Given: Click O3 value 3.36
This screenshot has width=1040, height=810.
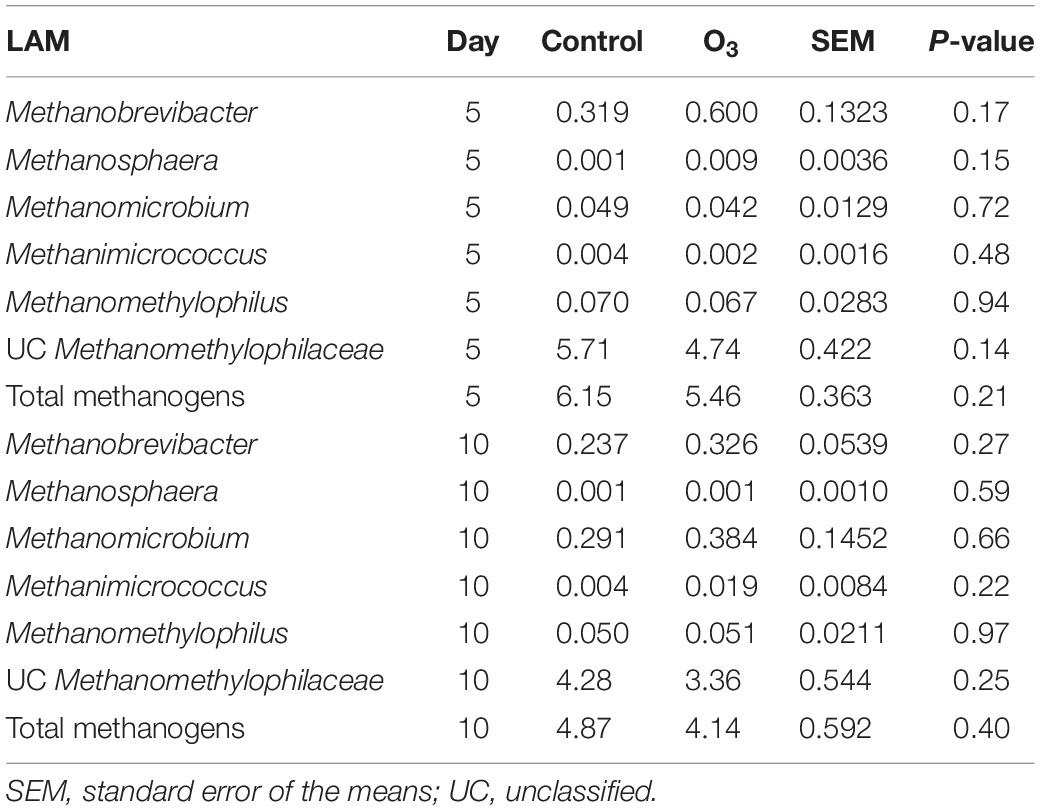Looking at the screenshot, I should pyautogui.click(x=712, y=680).
